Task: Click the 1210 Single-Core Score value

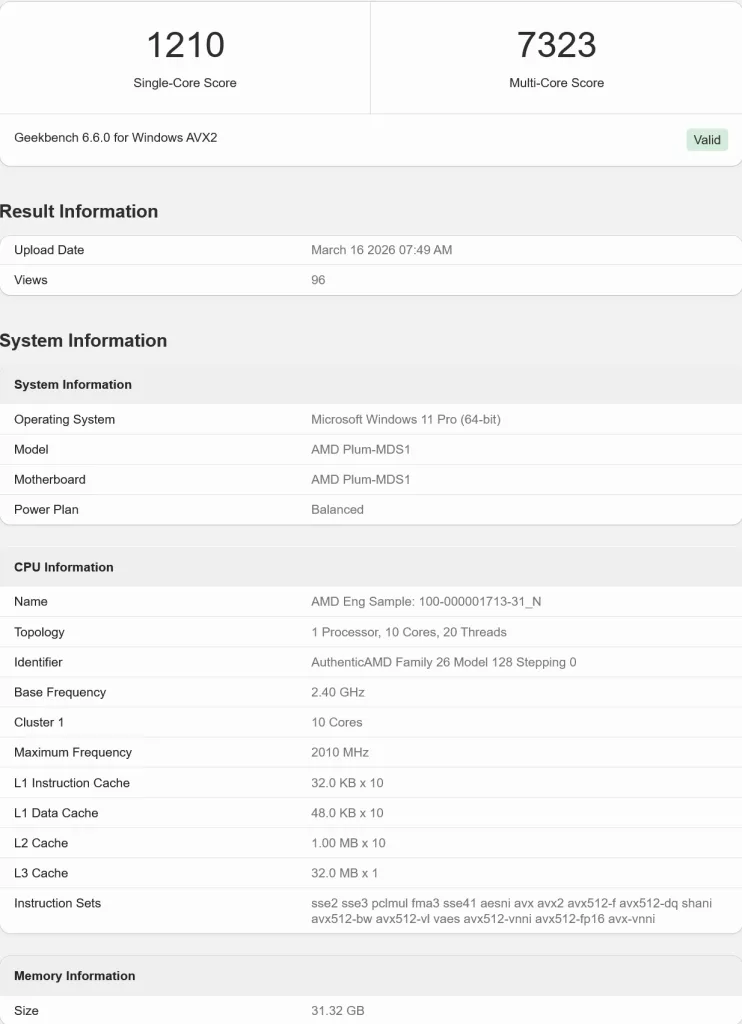Action: (x=185, y=45)
